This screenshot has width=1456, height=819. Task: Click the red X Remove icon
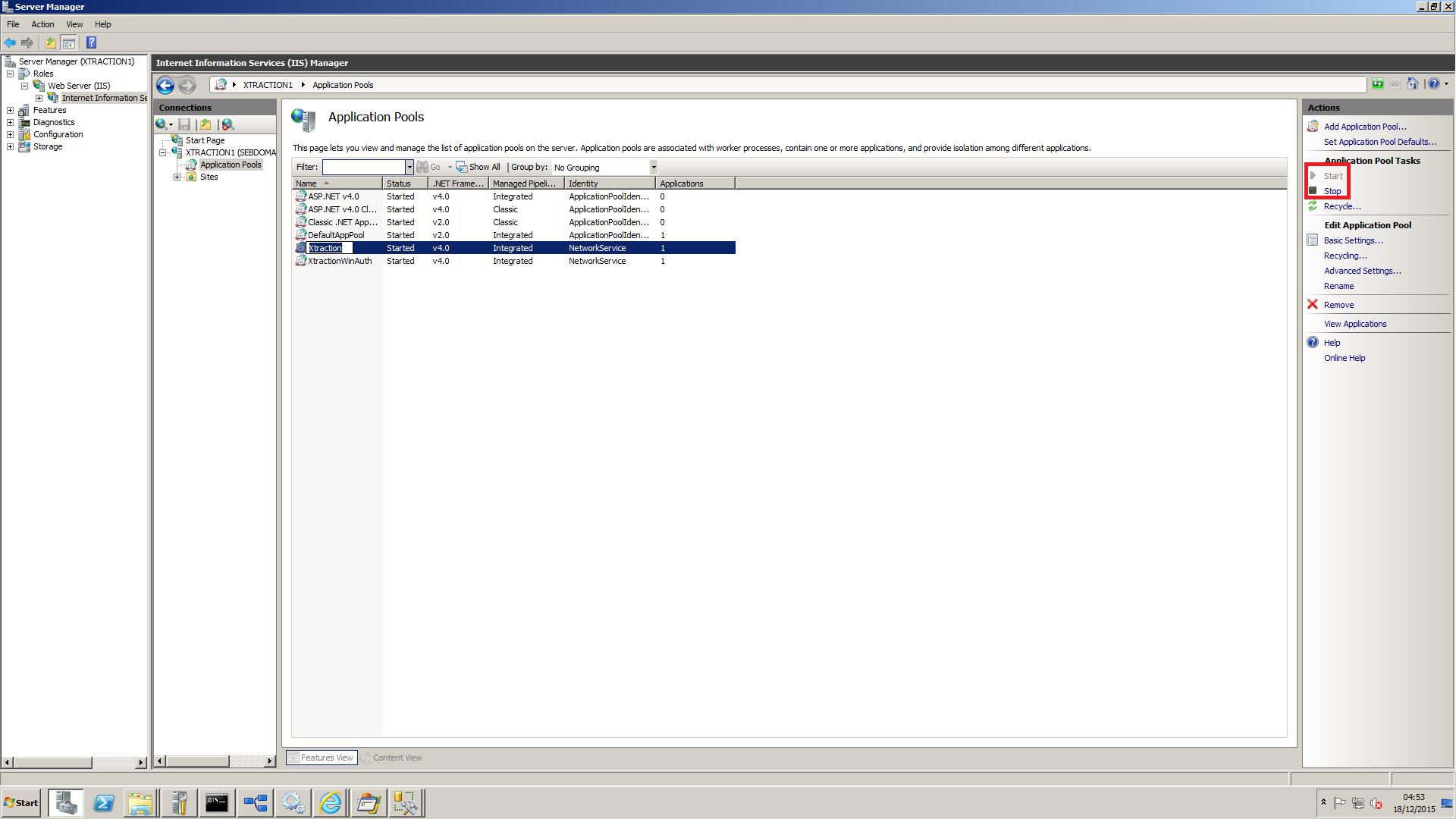click(1313, 305)
